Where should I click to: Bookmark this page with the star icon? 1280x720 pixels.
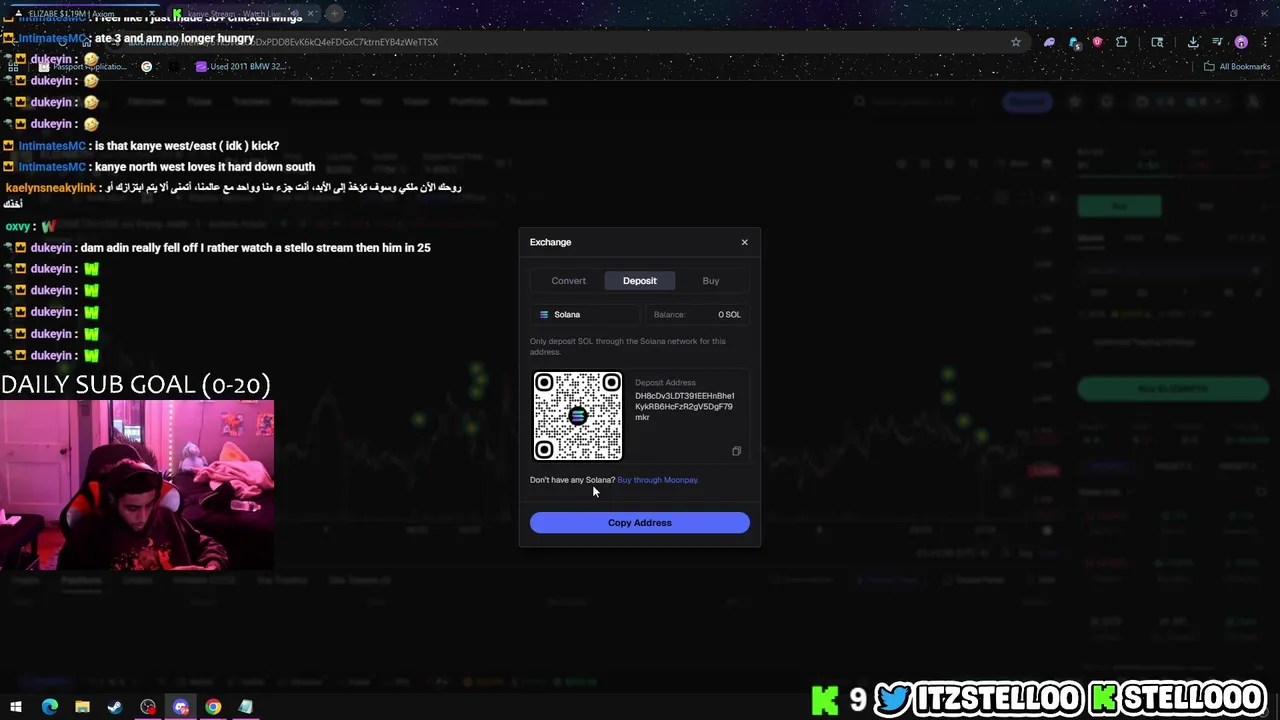(x=1016, y=42)
